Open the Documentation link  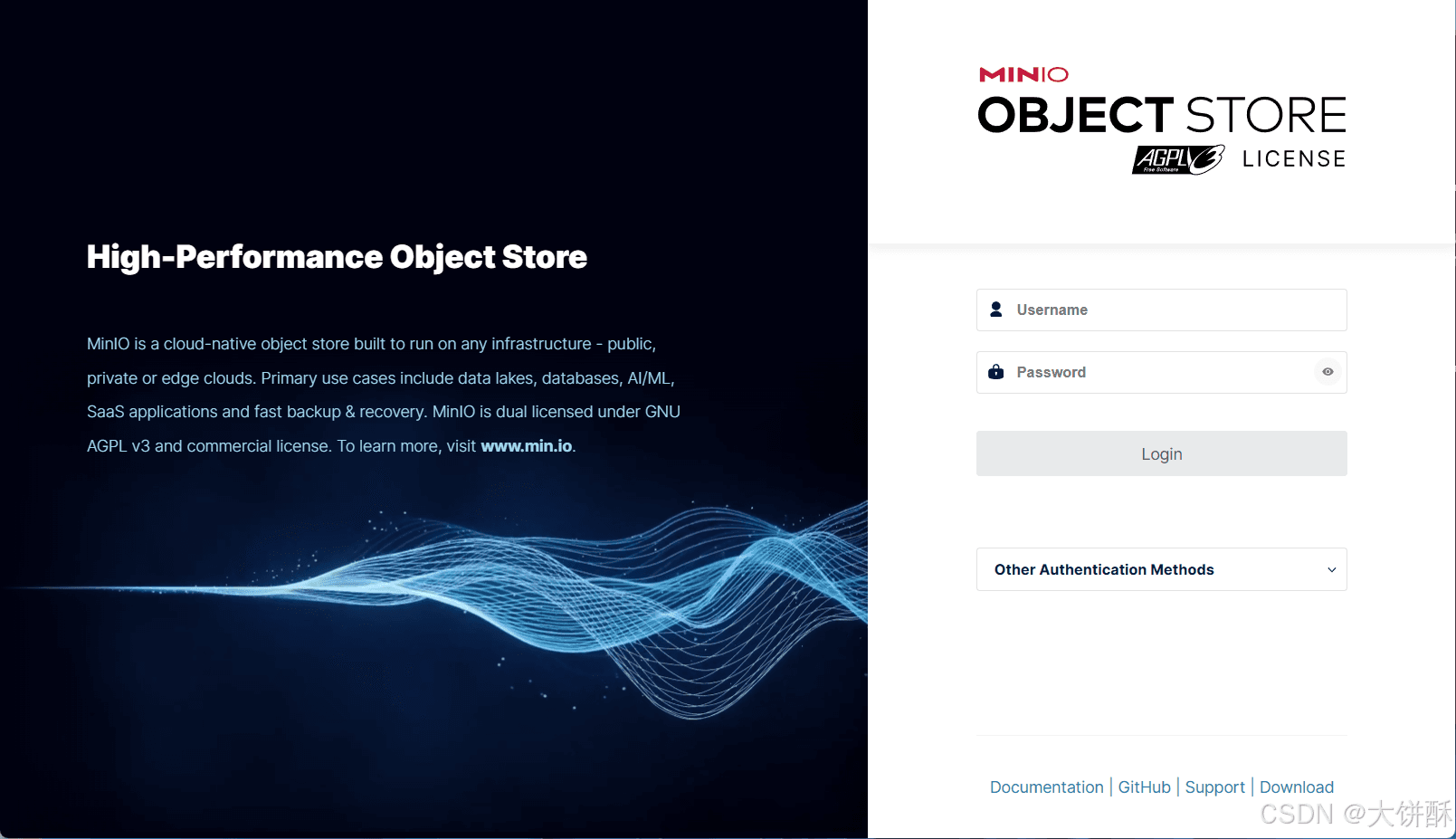1046,787
